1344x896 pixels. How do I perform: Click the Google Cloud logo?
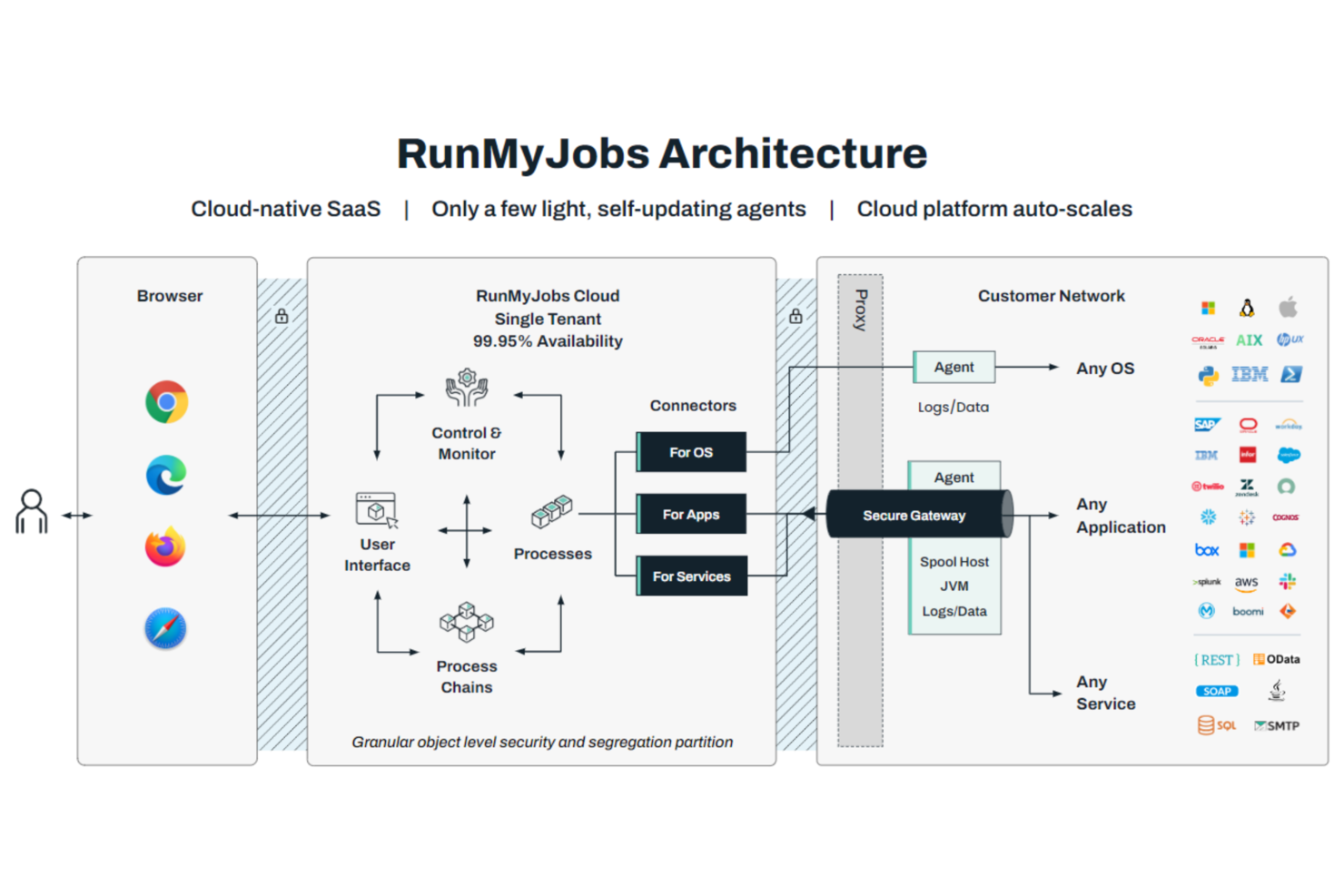coord(1287,549)
